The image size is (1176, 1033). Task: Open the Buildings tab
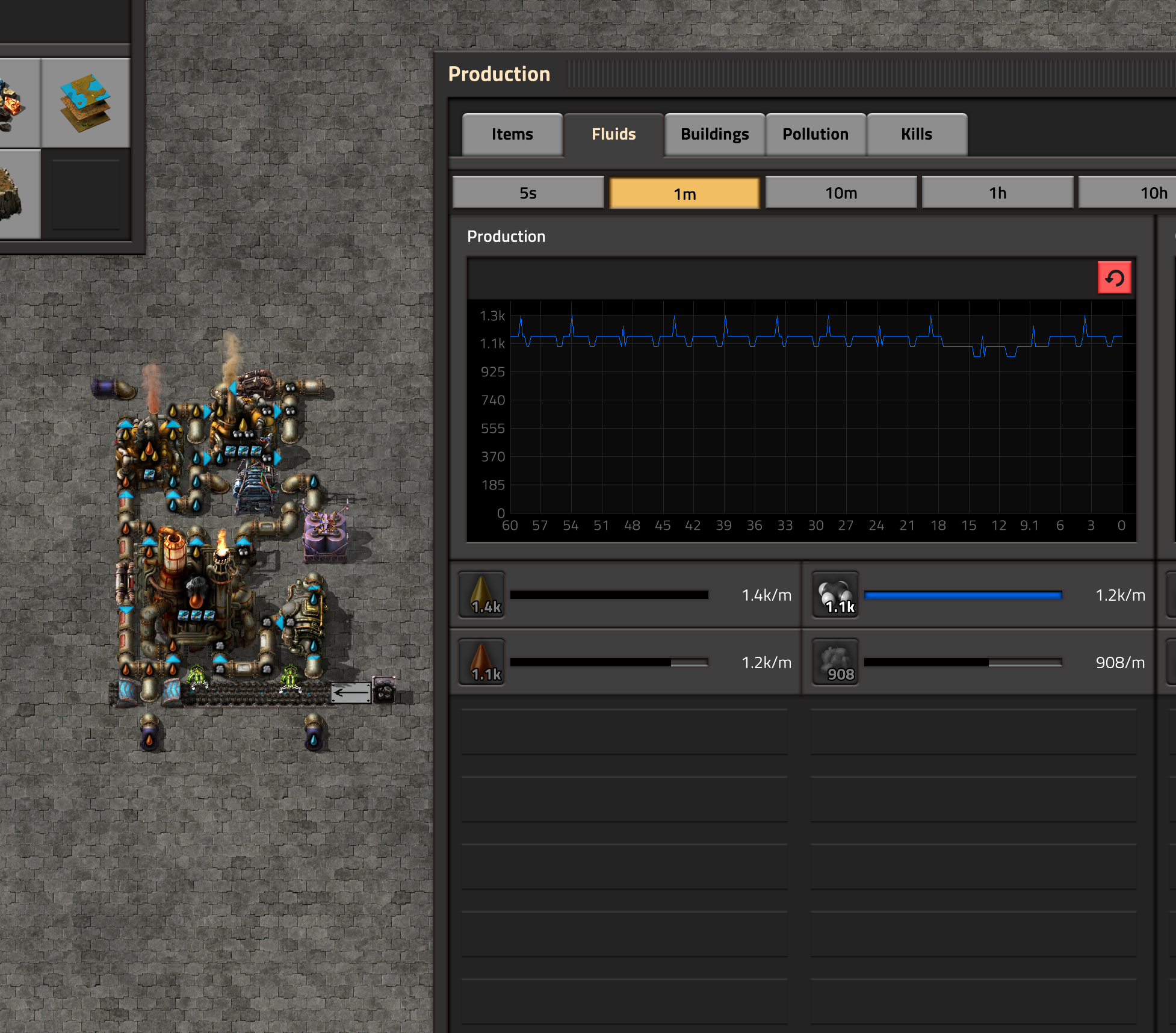pyautogui.click(x=714, y=134)
